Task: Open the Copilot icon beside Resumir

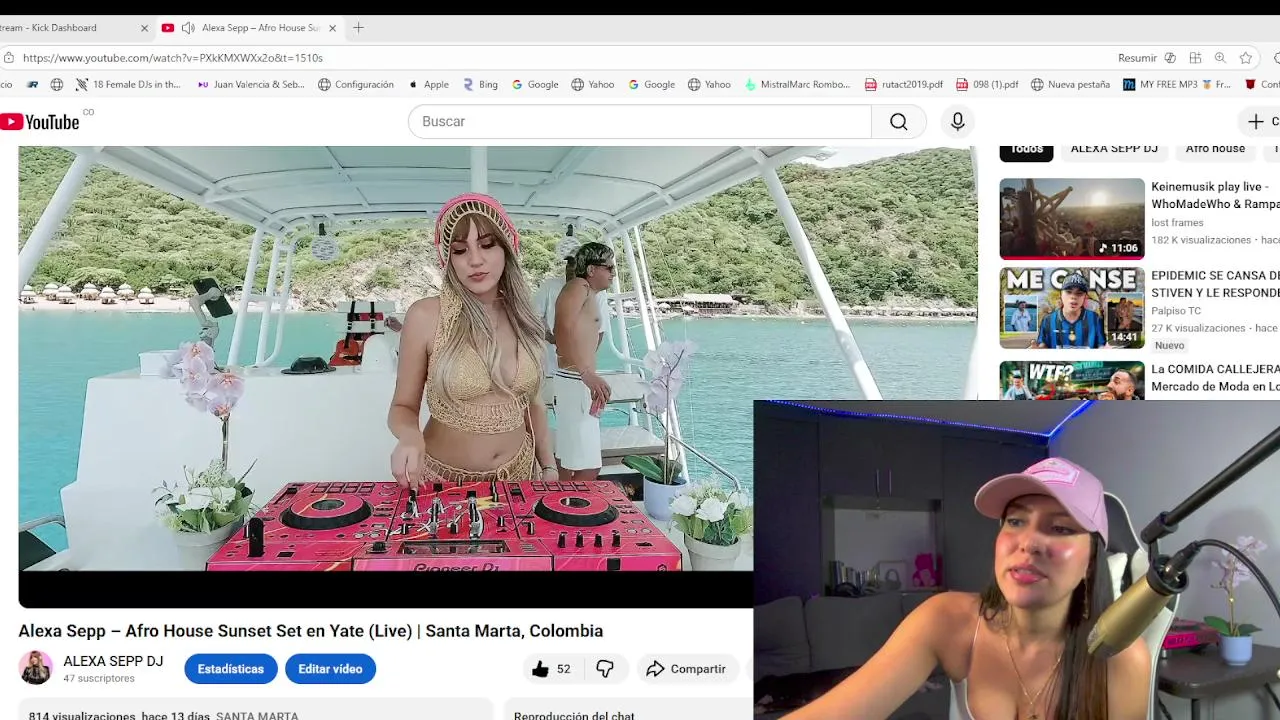Action: (1170, 58)
